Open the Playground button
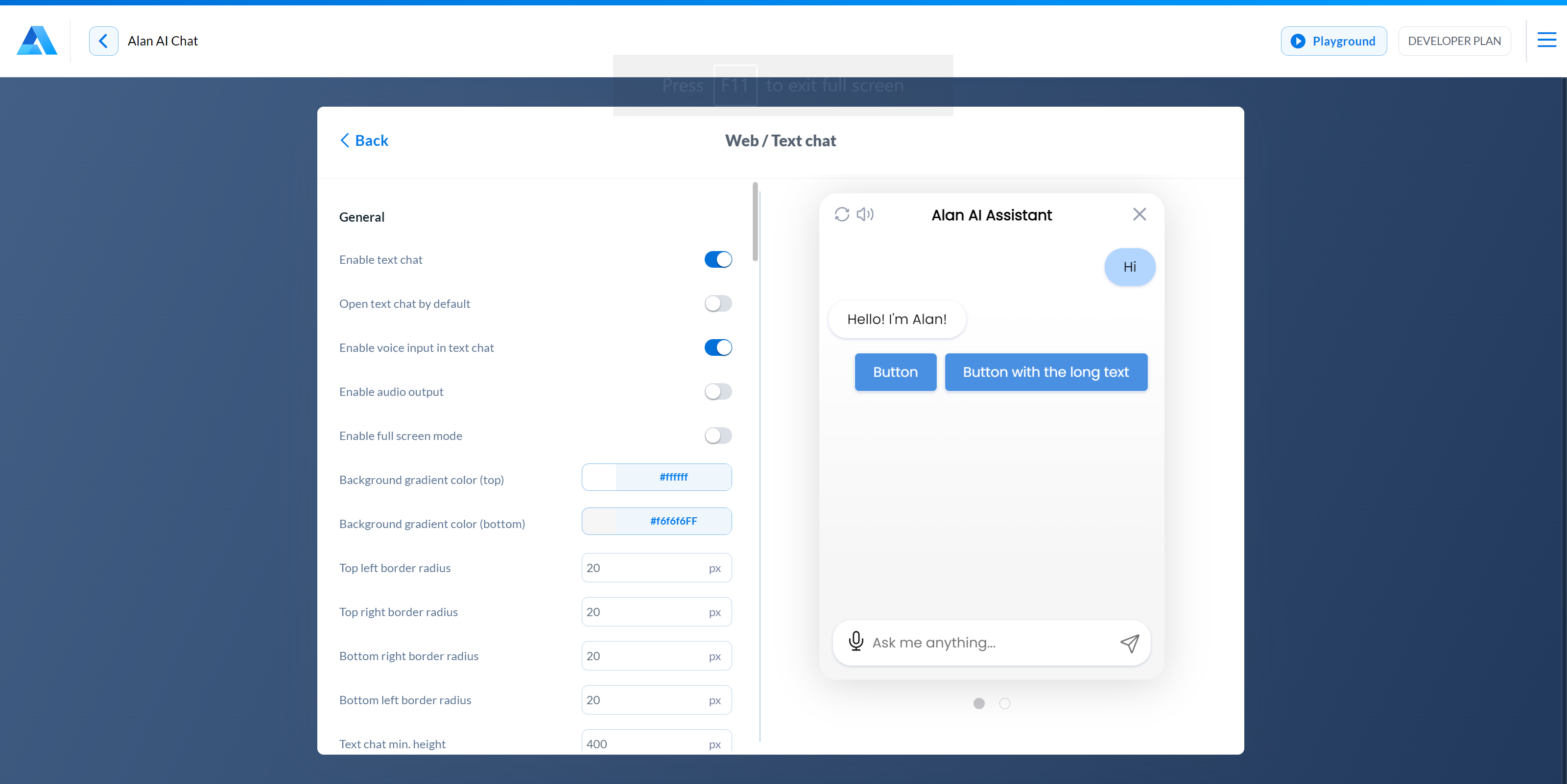 1333,41
